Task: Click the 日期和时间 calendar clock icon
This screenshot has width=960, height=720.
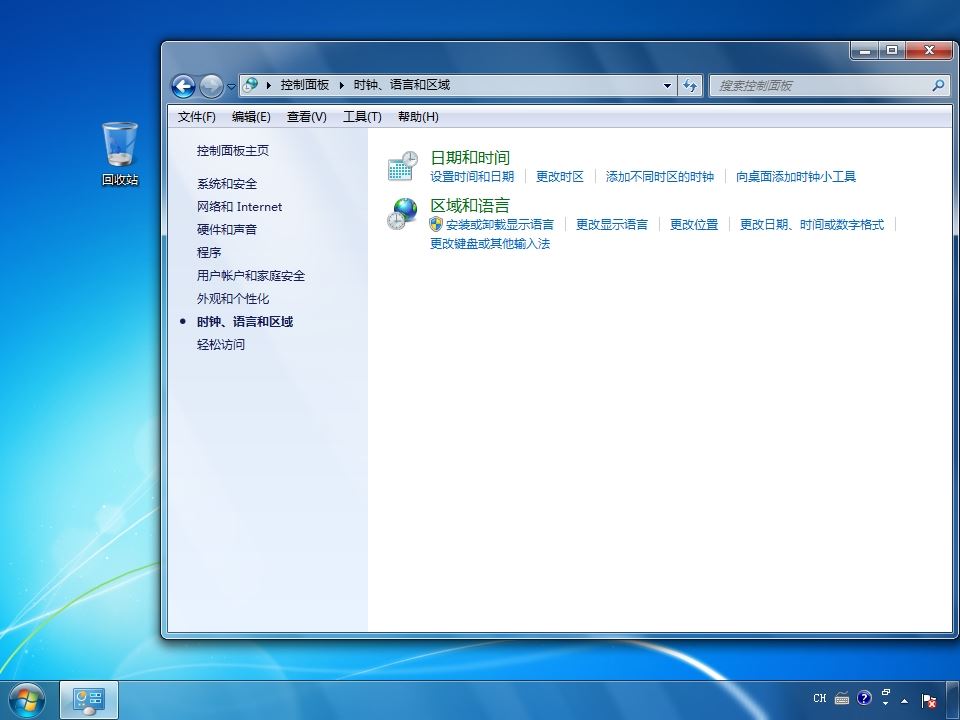Action: pos(403,166)
